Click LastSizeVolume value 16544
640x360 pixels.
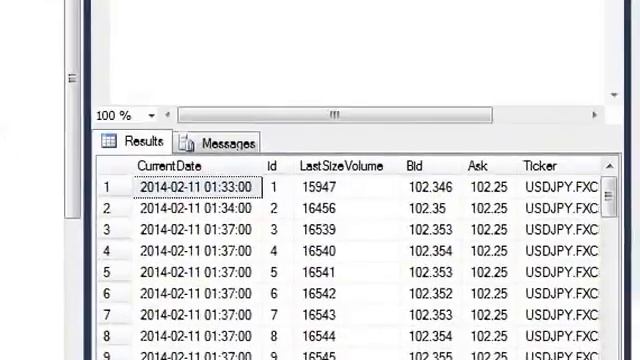(x=319, y=336)
